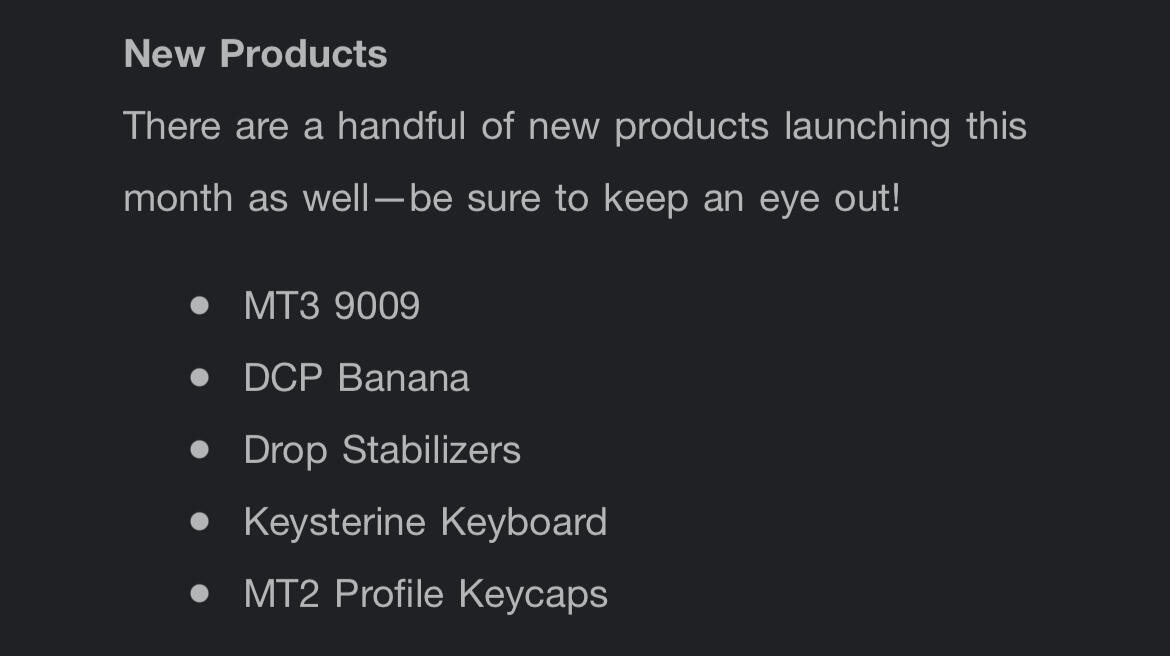Open the Drop Stabilizers list entry
This screenshot has width=1170, height=656.
[x=382, y=450]
